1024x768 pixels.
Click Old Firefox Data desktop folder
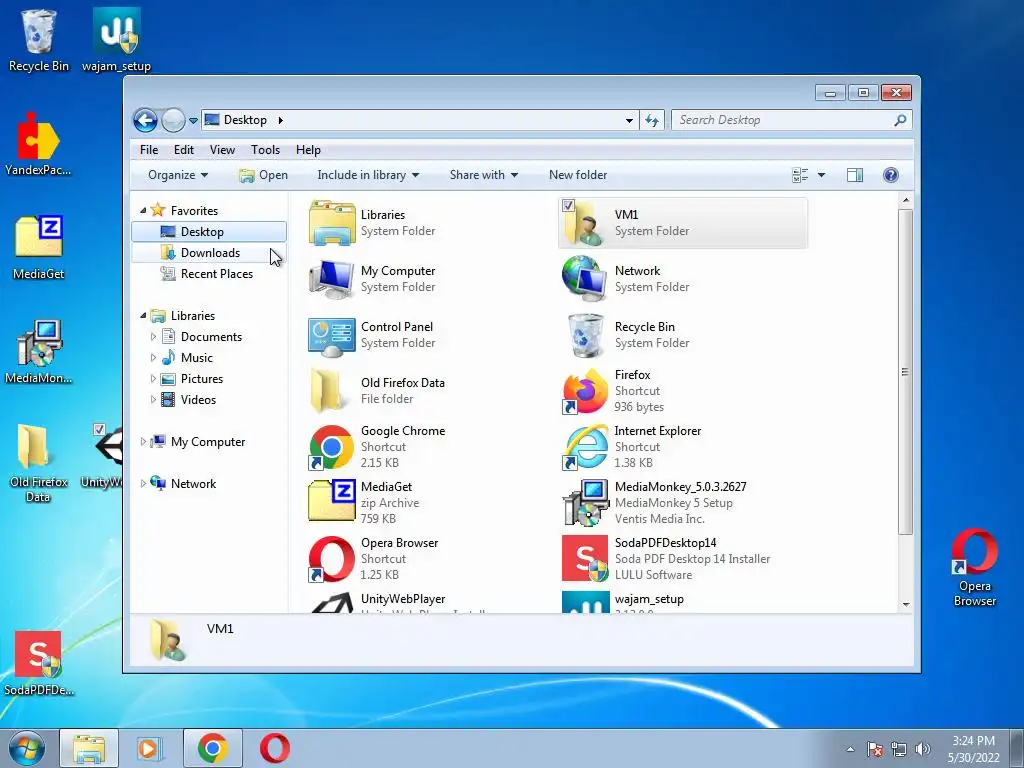coord(38,462)
